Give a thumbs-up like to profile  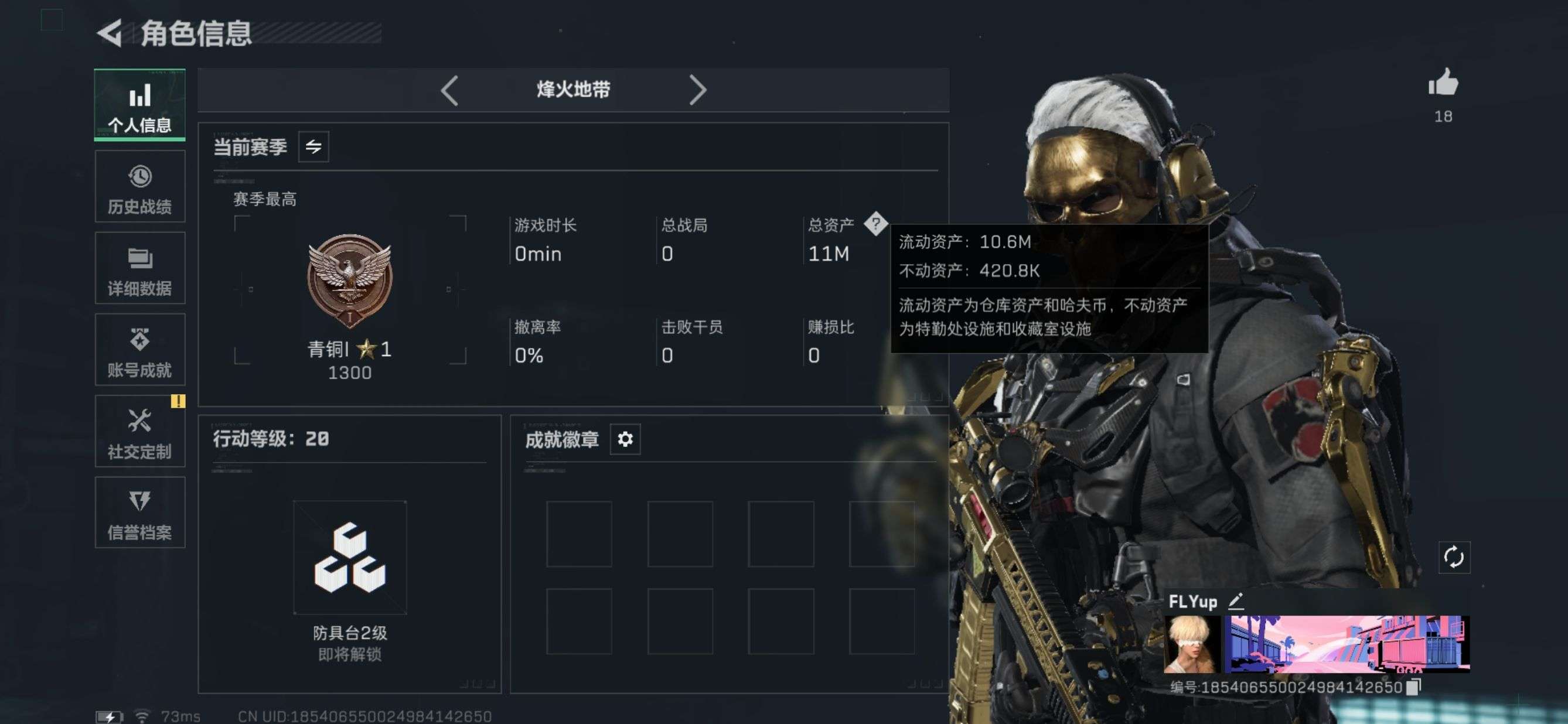1443,83
